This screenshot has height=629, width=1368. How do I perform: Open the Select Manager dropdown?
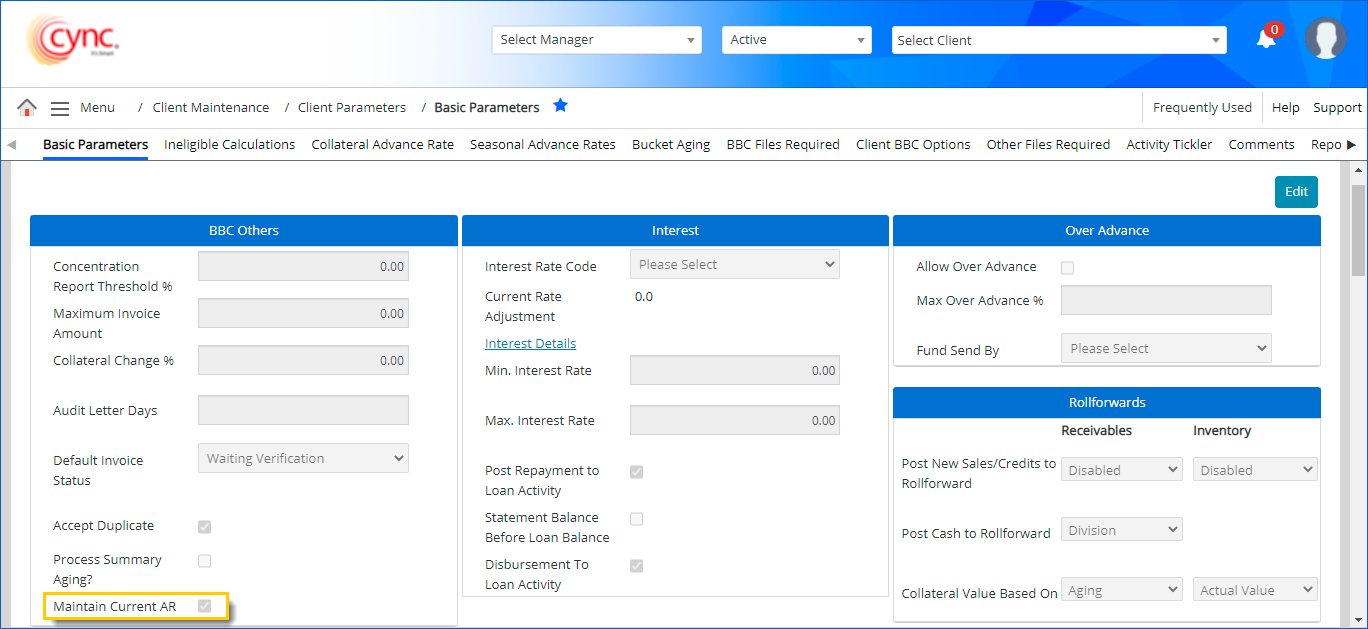(x=596, y=40)
